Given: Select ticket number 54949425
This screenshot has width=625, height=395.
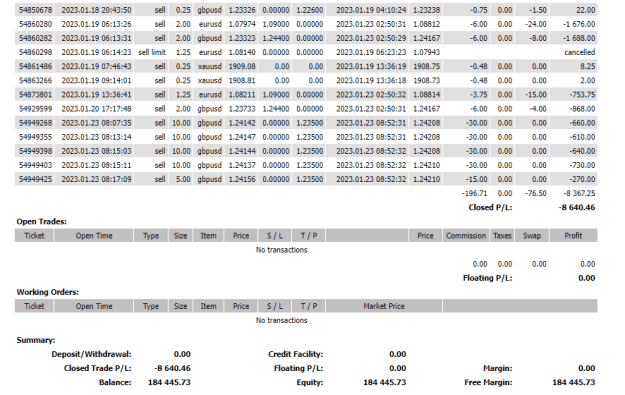Looking at the screenshot, I should coord(35,179).
